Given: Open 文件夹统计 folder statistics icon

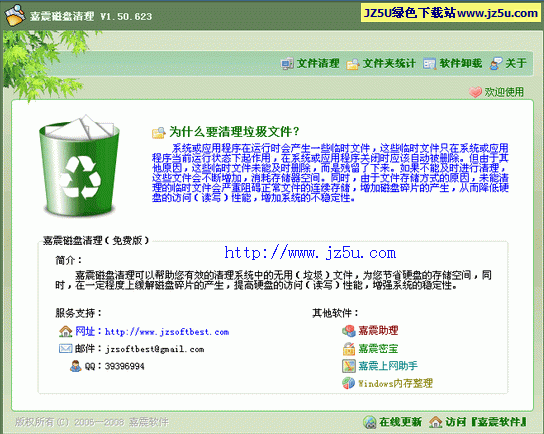Looking at the screenshot, I should 353,64.
